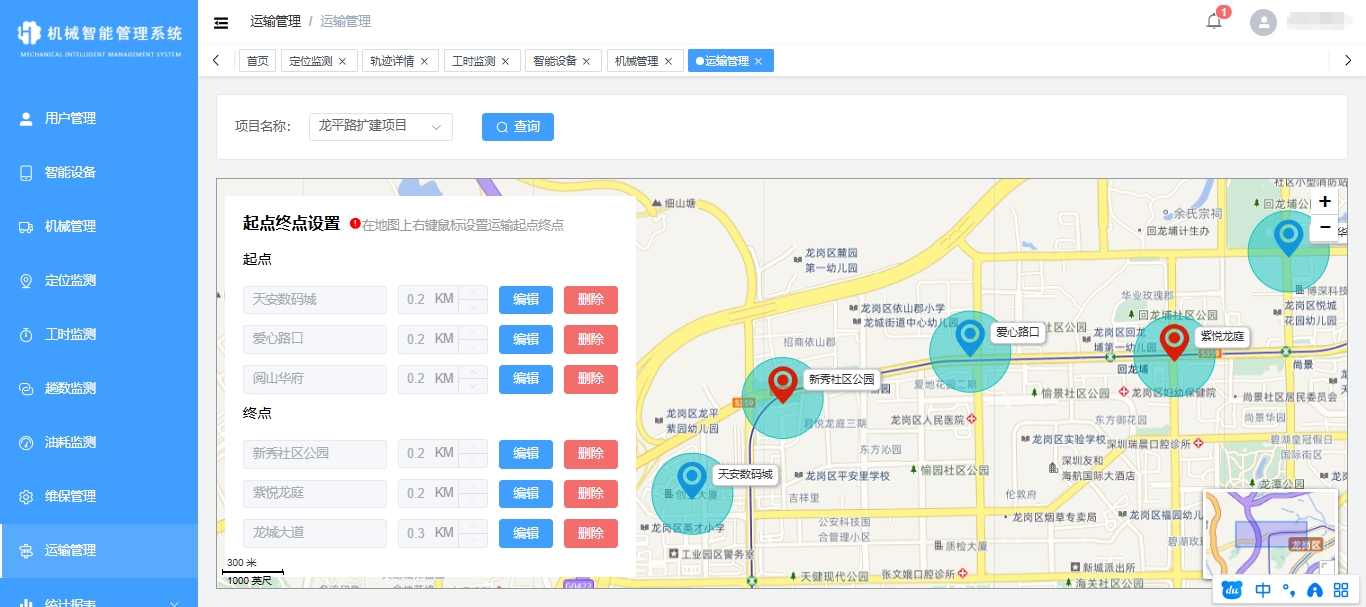Adjust the 龙城大道 KM radius stepper
Viewport: 1366px width, 607px height.
point(443,533)
